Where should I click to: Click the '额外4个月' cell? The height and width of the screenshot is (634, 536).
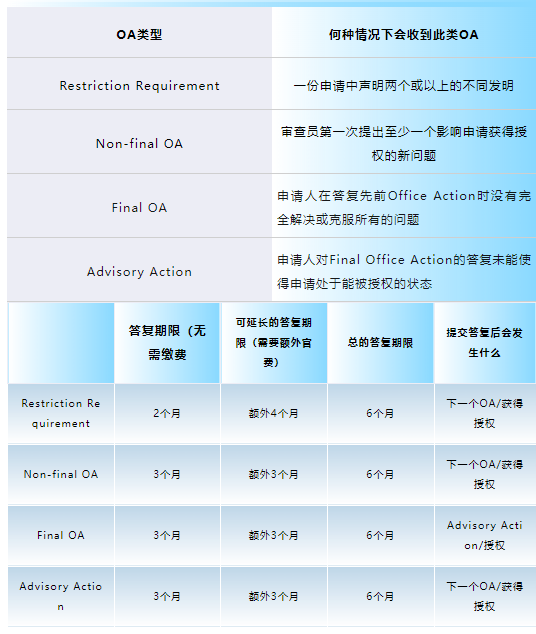(274, 413)
